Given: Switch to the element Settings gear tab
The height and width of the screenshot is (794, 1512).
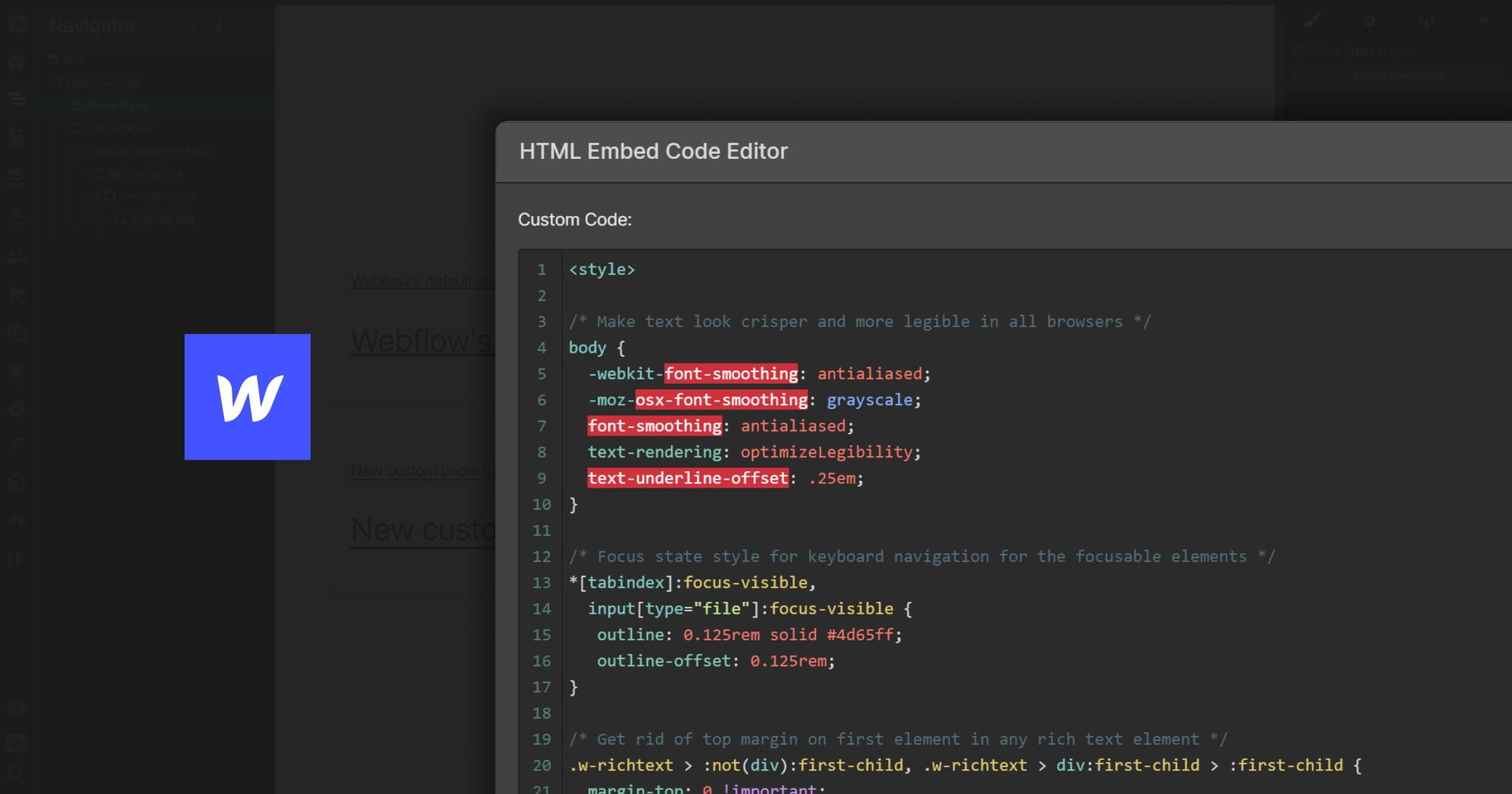Looking at the screenshot, I should click(1370, 20).
